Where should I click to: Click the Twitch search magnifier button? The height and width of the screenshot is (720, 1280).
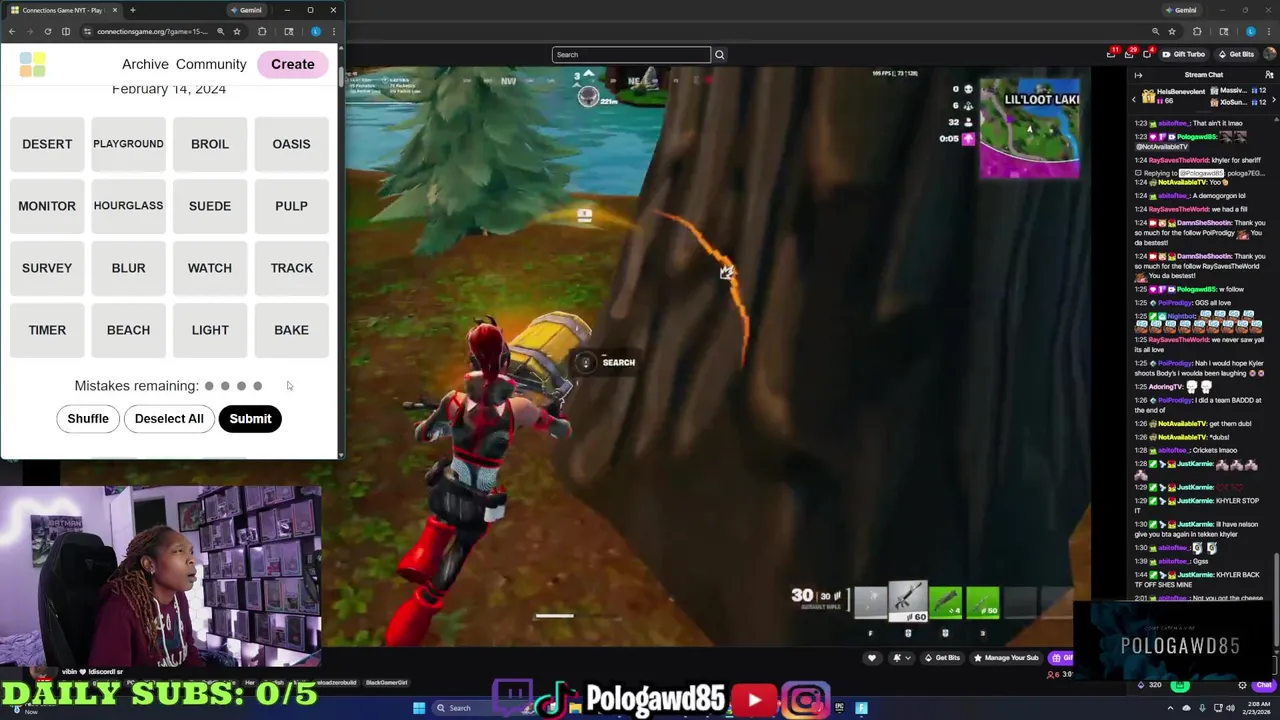coord(719,55)
